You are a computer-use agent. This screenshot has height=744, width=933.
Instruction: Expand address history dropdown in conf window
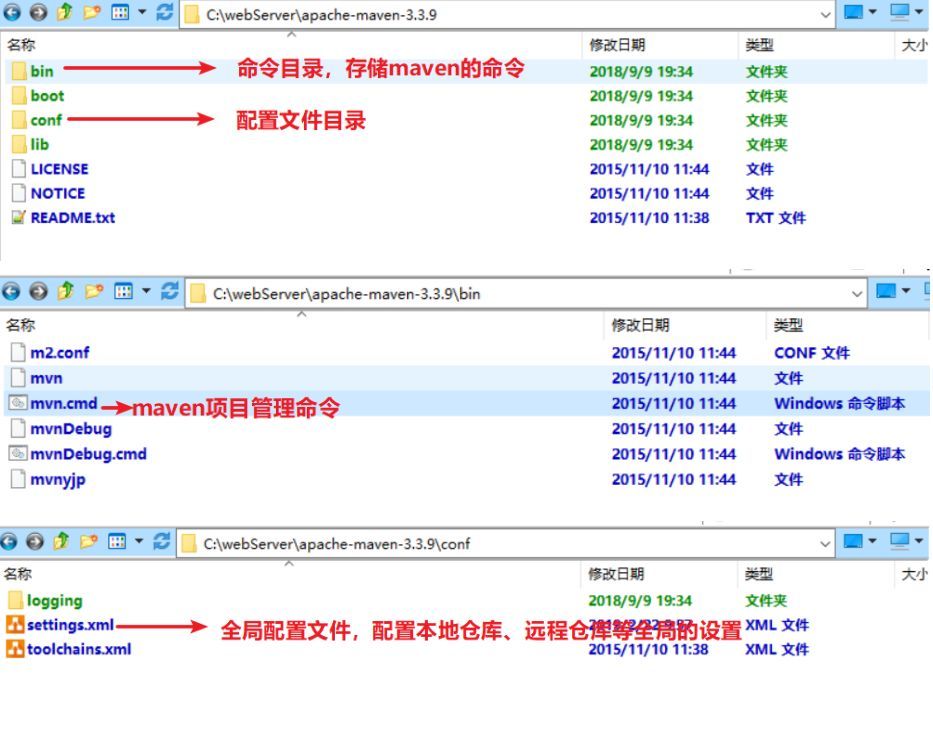coord(825,544)
